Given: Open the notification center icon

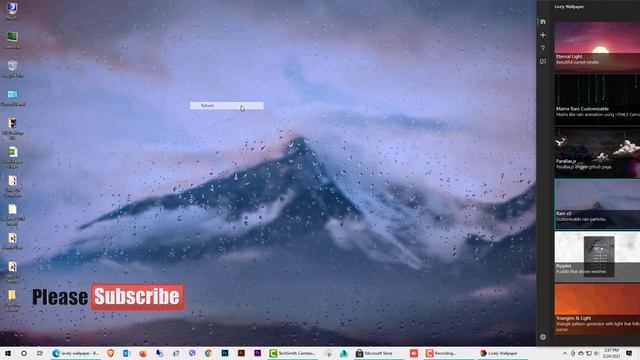Looking at the screenshot, I should coord(629,353).
